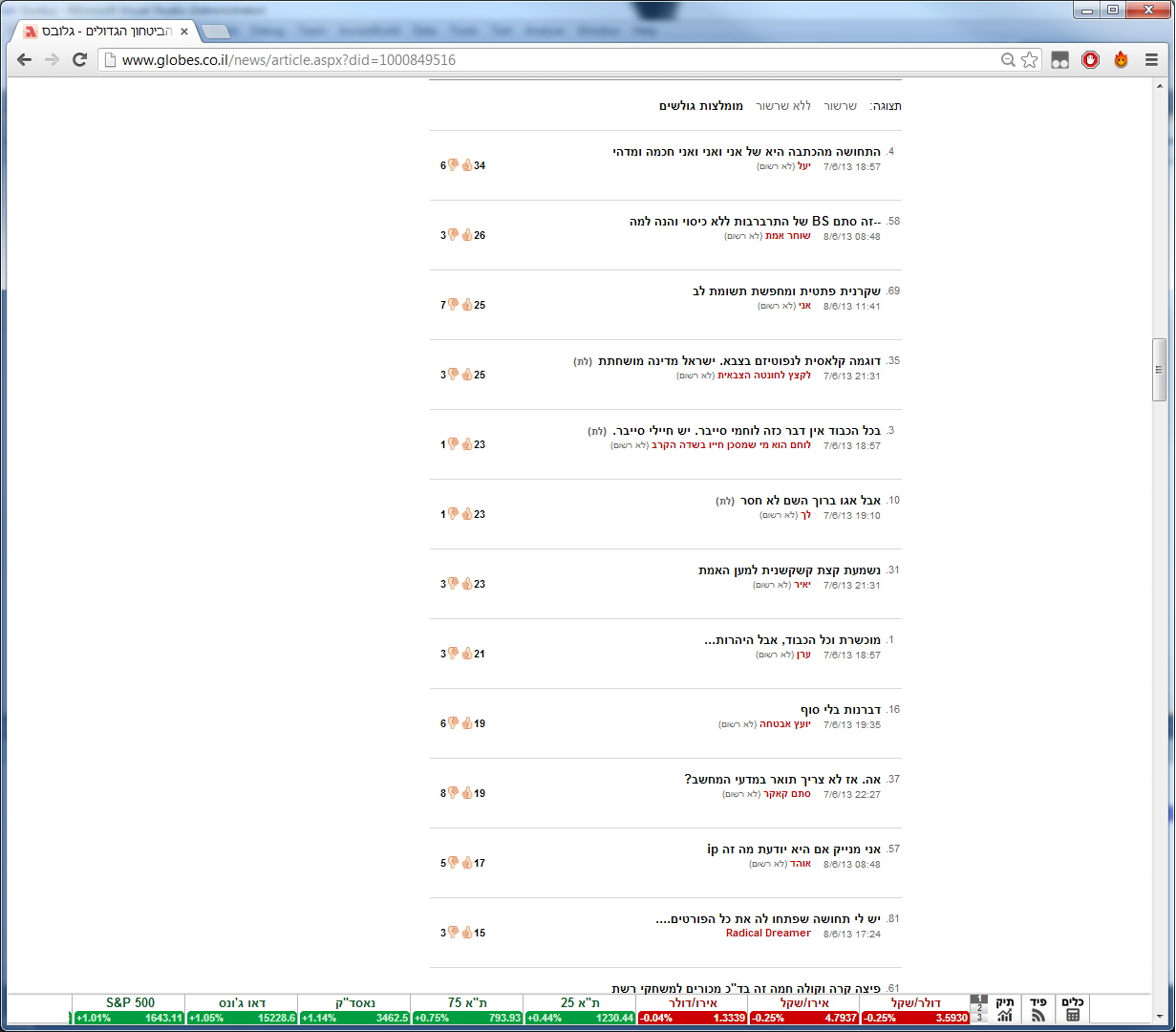Image resolution: width=1176 pixels, height=1032 pixels.
Task: Select ticker page 3 in bottom bar
Action: (x=979, y=1018)
